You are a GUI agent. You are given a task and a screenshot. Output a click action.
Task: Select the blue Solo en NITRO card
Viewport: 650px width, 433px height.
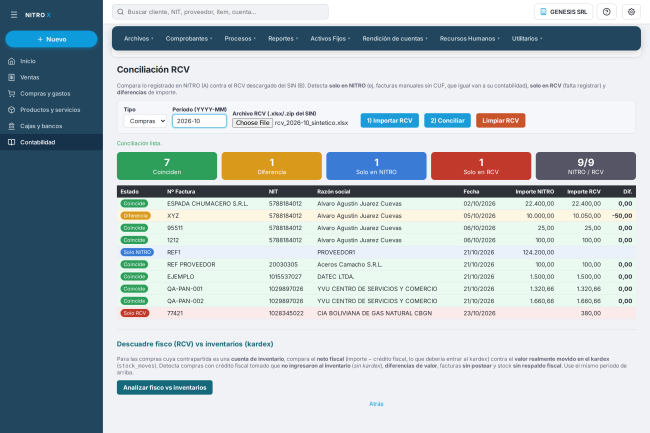[376, 166]
